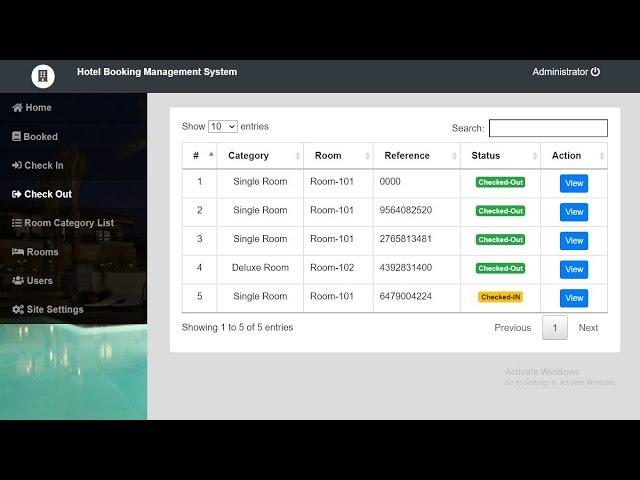Viewport: 640px width, 480px height.
Task: View booking with reference 9564082520
Action: 574,212
